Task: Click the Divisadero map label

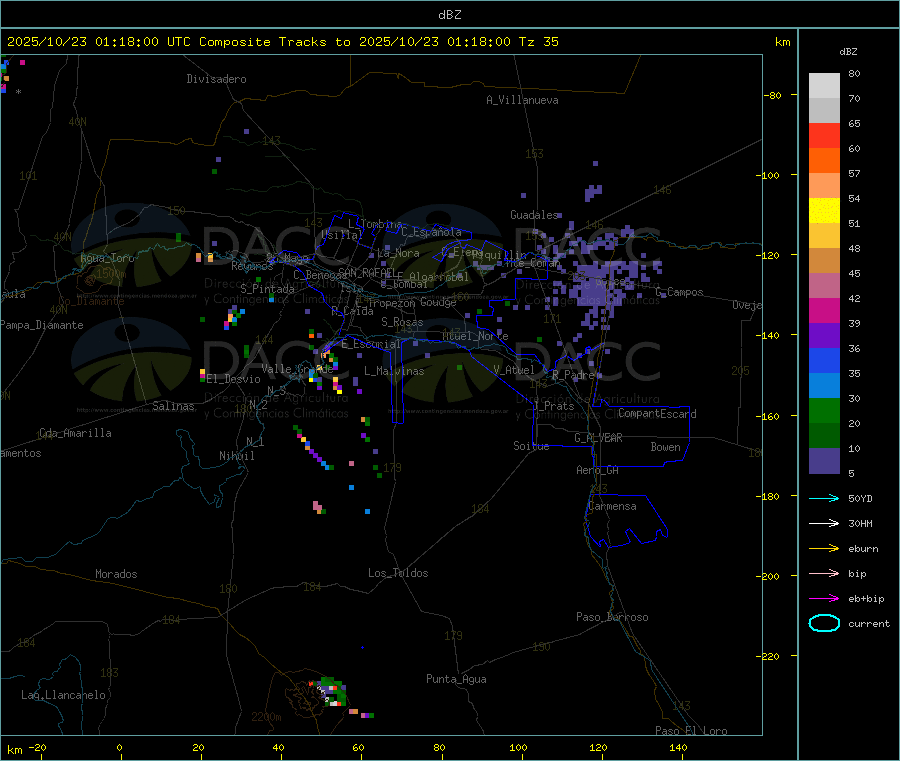Action: pos(216,79)
